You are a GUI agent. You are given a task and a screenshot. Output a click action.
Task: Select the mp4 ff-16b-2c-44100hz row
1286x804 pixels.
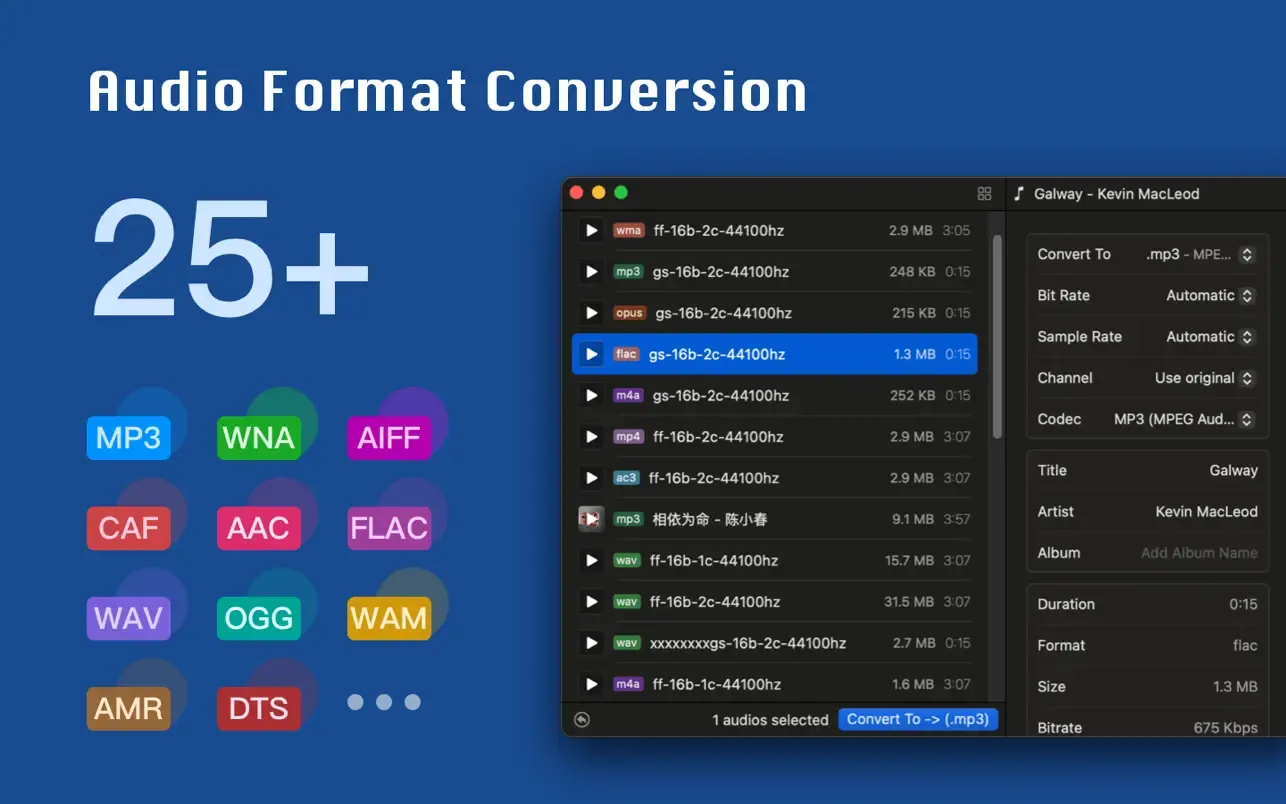click(790, 436)
